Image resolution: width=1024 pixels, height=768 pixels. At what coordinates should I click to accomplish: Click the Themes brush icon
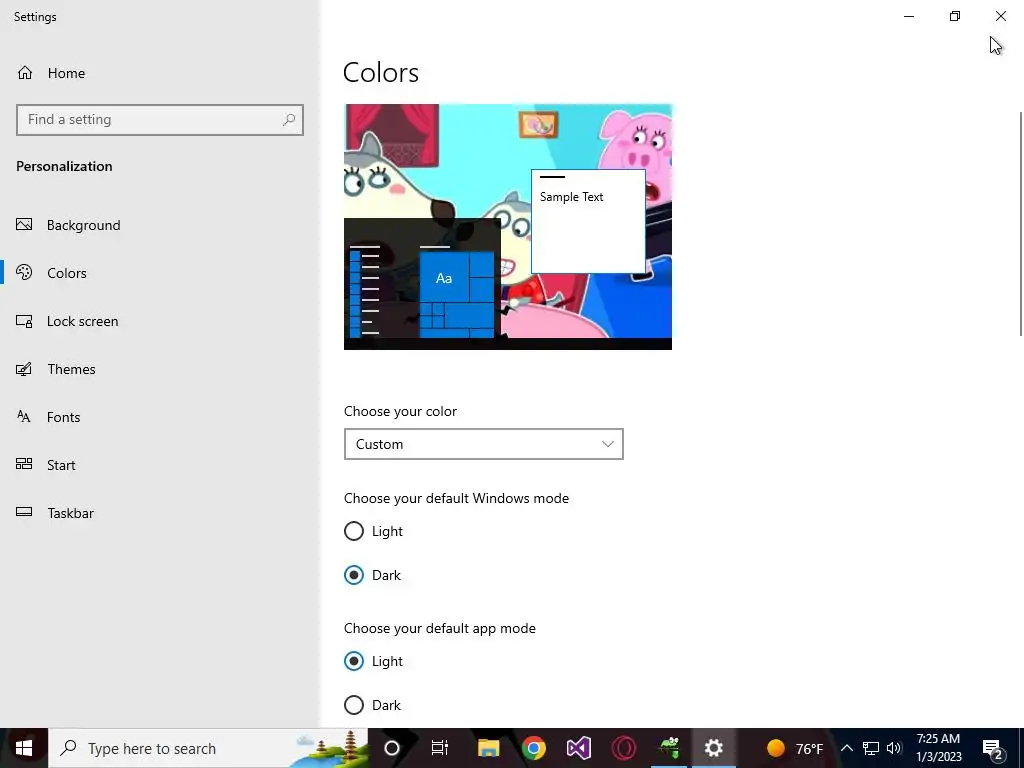24,369
